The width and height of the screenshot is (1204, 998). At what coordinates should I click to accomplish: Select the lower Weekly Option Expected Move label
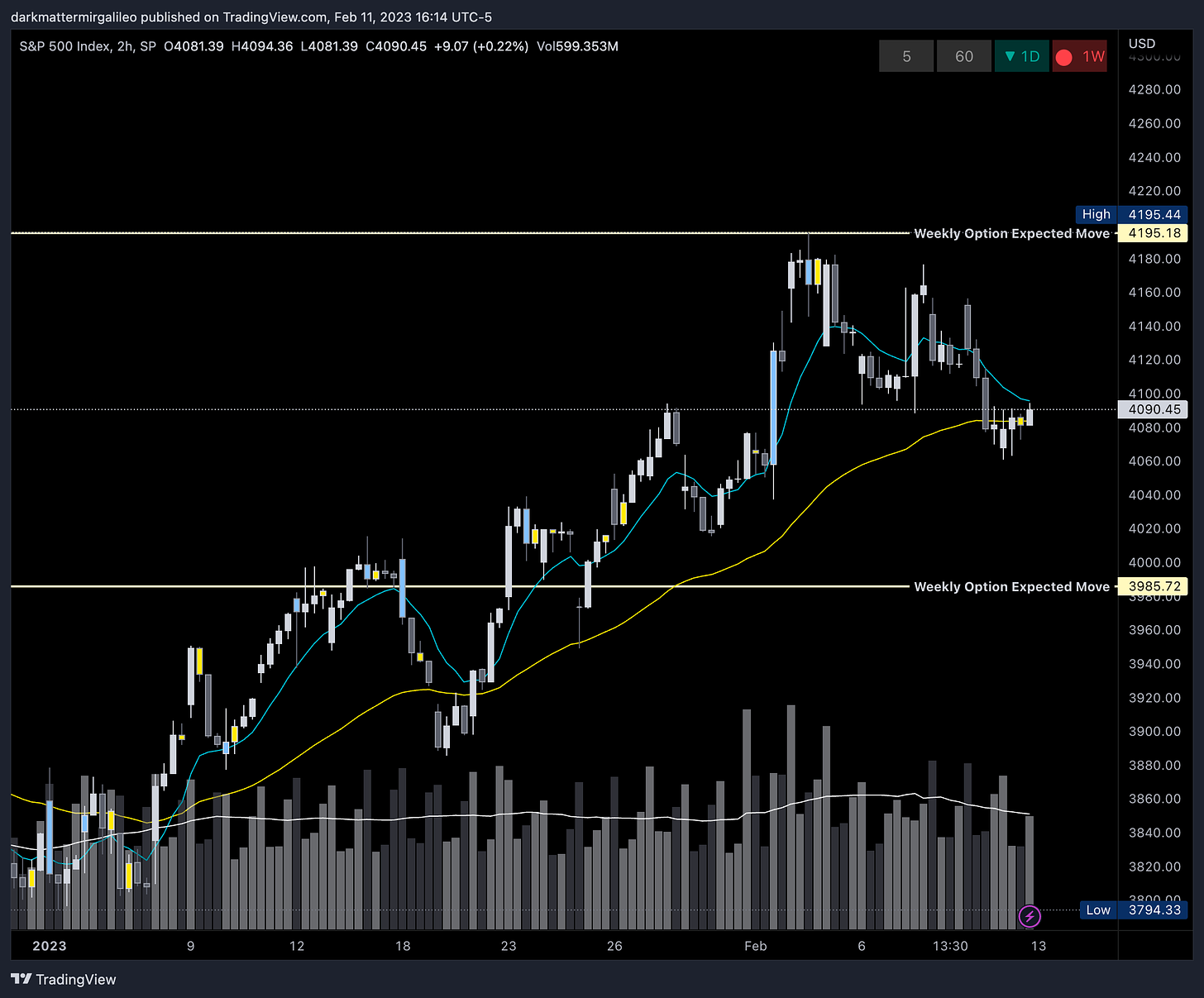coord(1011,586)
